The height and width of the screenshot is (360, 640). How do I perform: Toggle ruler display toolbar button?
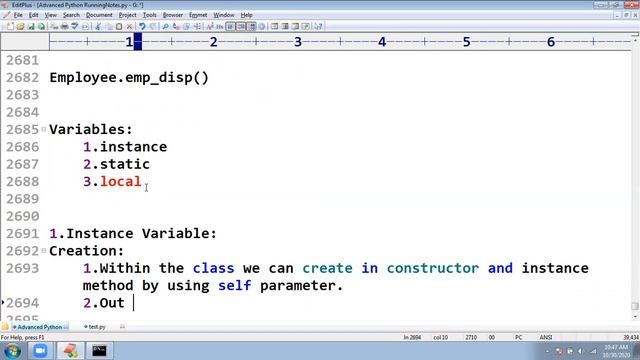[251, 27]
